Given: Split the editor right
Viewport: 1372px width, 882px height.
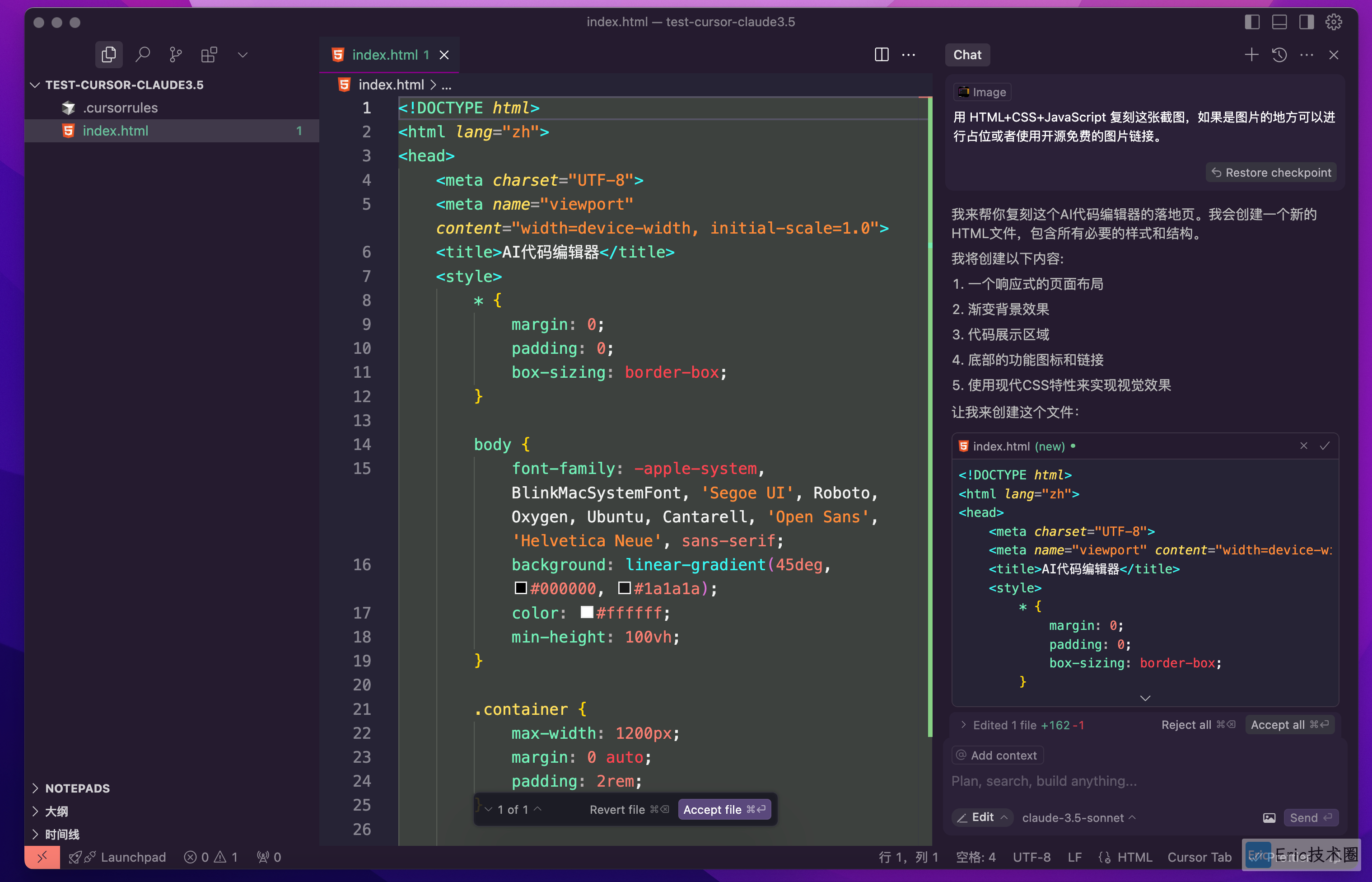Looking at the screenshot, I should coord(882,55).
